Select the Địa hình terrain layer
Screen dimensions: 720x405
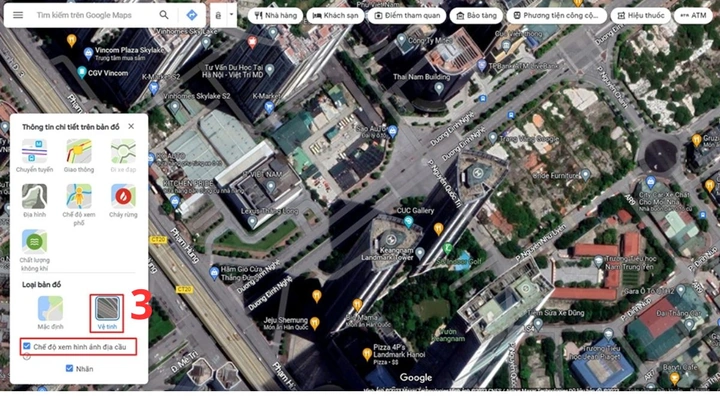(x=34, y=197)
